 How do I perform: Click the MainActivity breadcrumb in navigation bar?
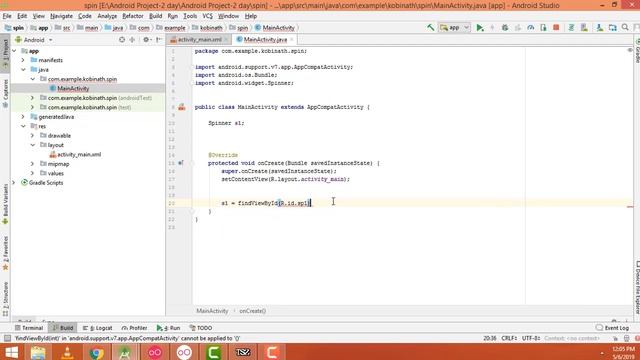275,28
